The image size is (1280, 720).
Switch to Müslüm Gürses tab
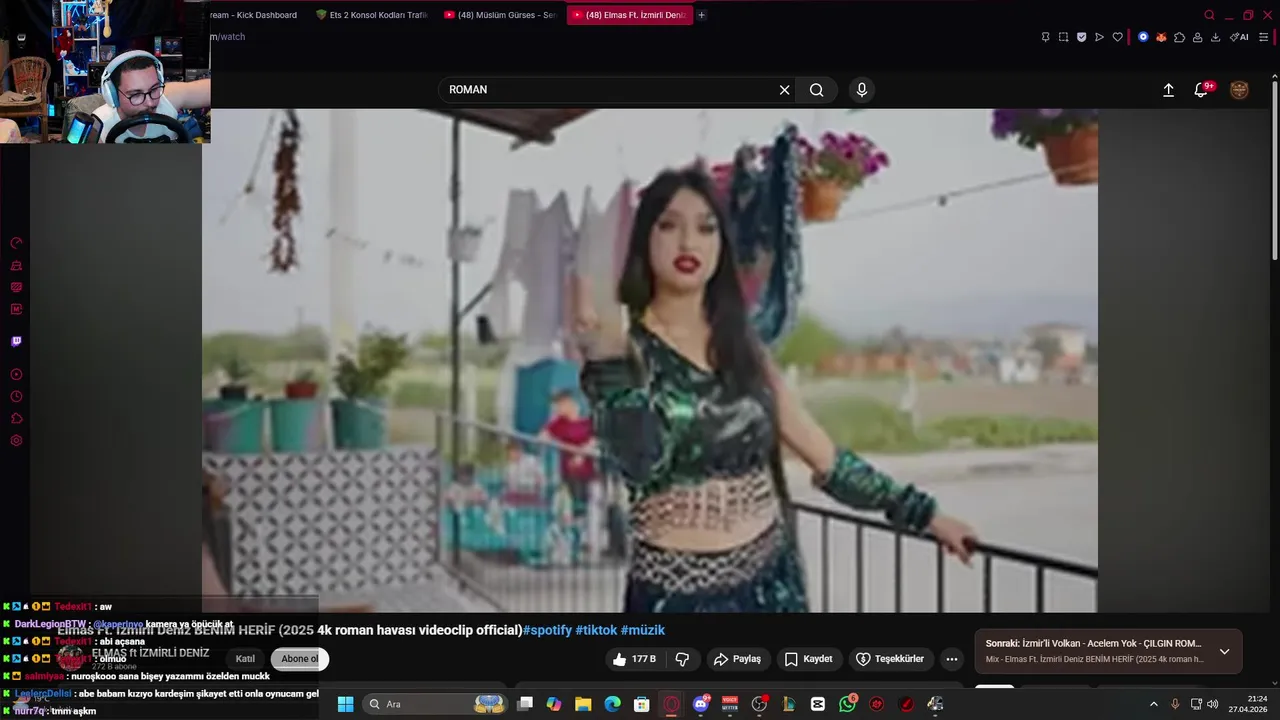[499, 15]
